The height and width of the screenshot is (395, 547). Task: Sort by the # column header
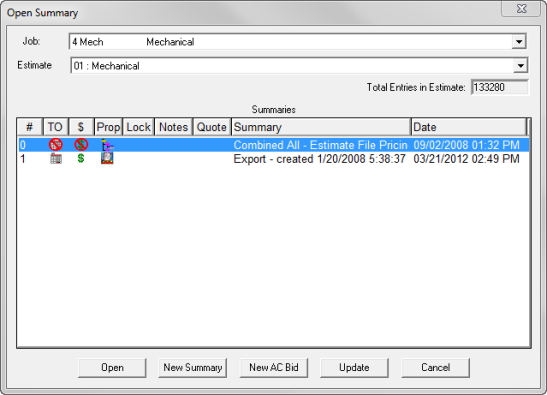30,127
